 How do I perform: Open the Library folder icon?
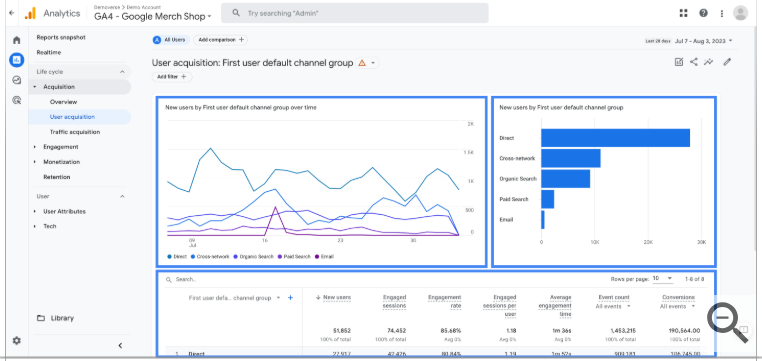(41, 318)
